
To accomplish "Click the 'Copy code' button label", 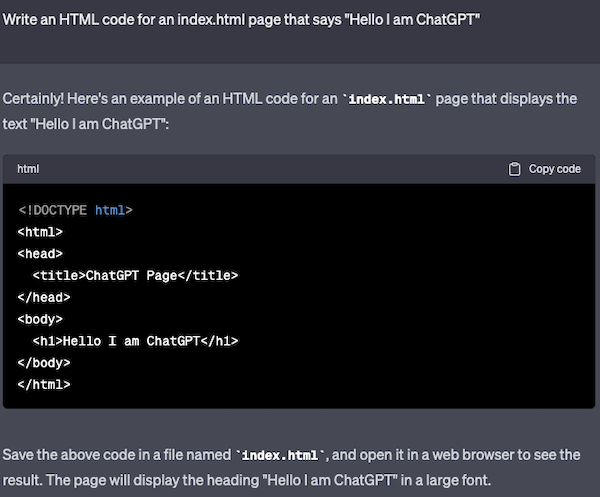I will pos(554,169).
